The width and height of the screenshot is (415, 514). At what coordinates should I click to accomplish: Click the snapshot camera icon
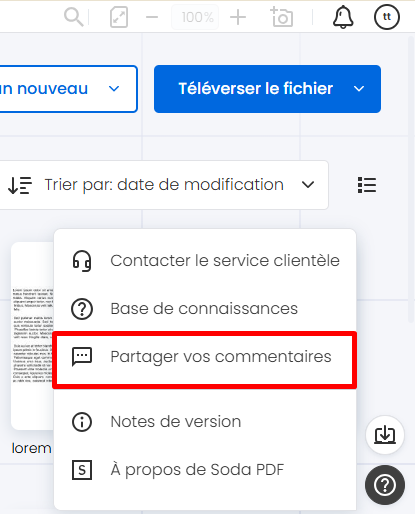tap(282, 17)
